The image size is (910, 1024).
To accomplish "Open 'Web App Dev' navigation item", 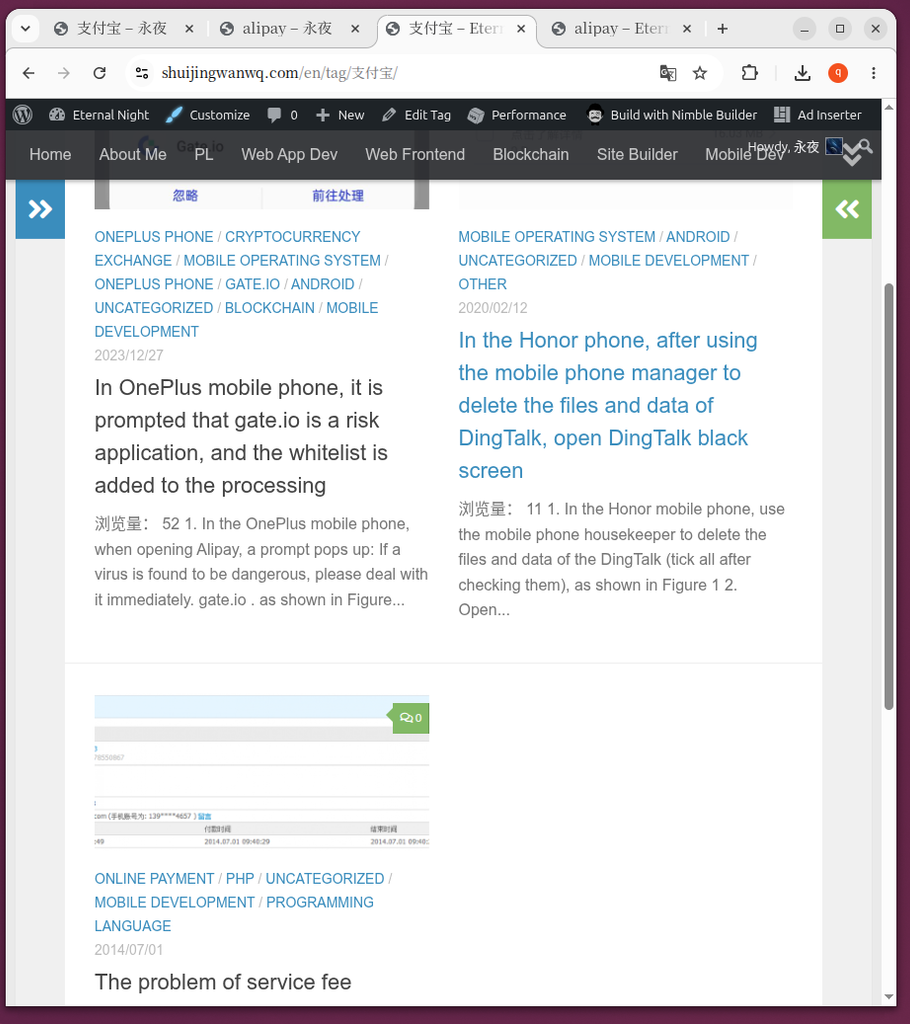I will (x=289, y=155).
